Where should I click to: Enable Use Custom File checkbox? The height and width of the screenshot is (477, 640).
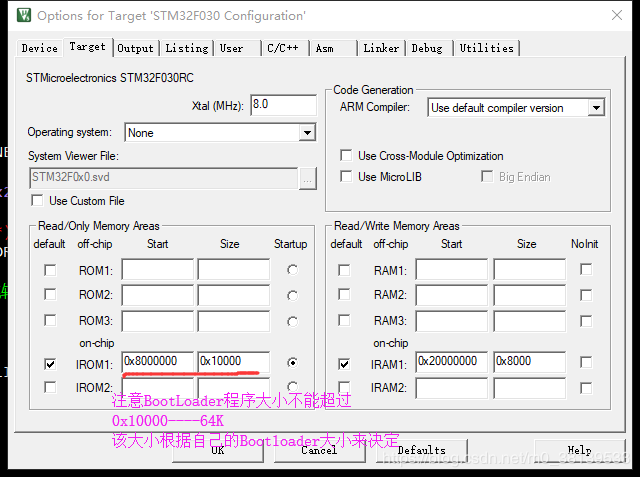click(37, 200)
